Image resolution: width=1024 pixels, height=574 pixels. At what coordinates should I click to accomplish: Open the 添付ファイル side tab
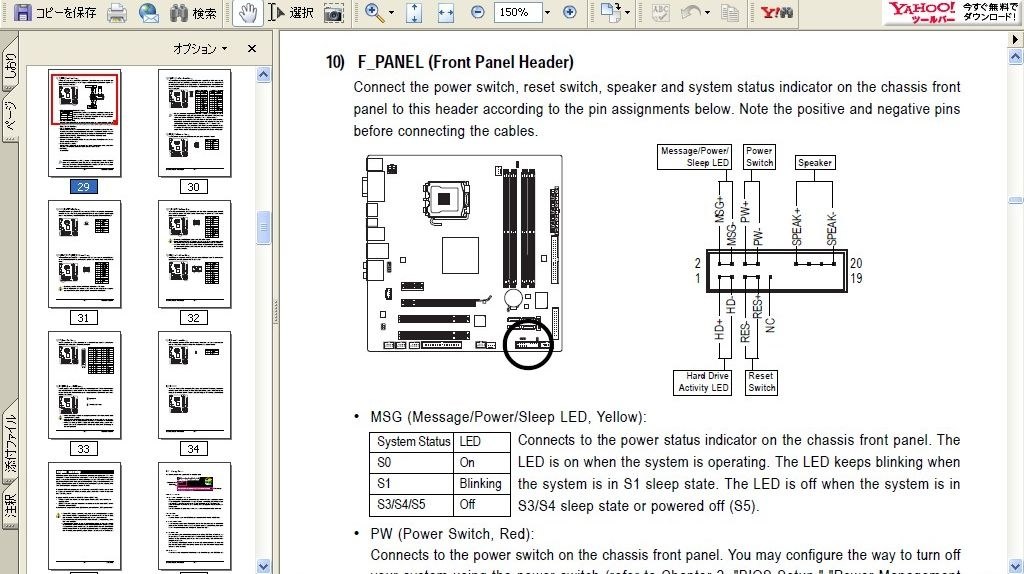pyautogui.click(x=9, y=444)
